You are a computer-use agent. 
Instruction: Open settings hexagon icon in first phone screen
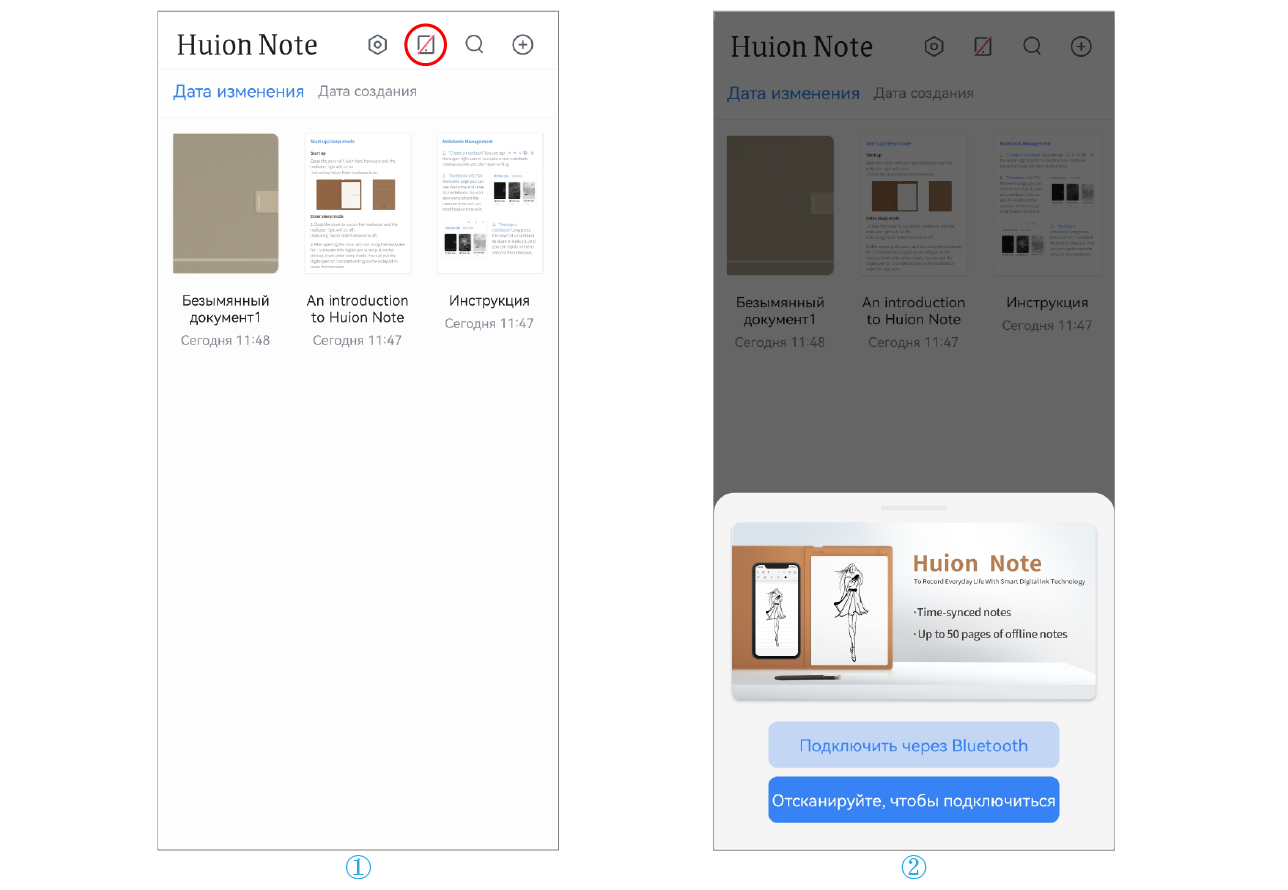tap(377, 45)
